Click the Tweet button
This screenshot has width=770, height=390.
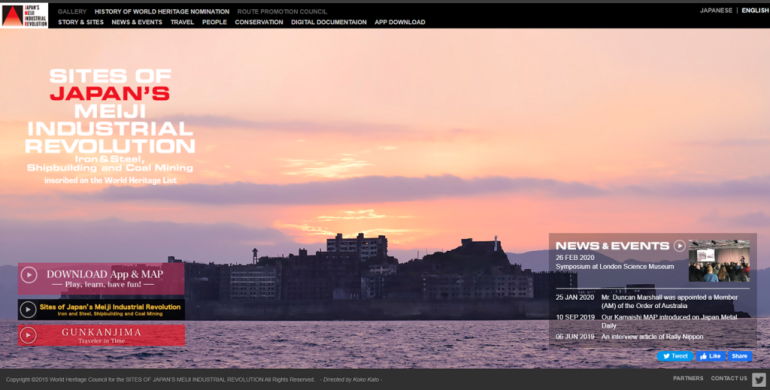coord(675,356)
